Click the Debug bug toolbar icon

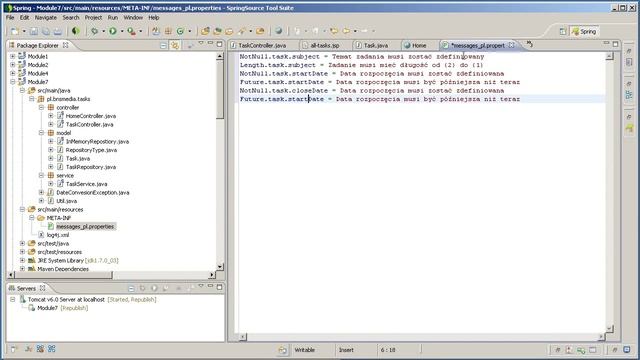(x=94, y=31)
